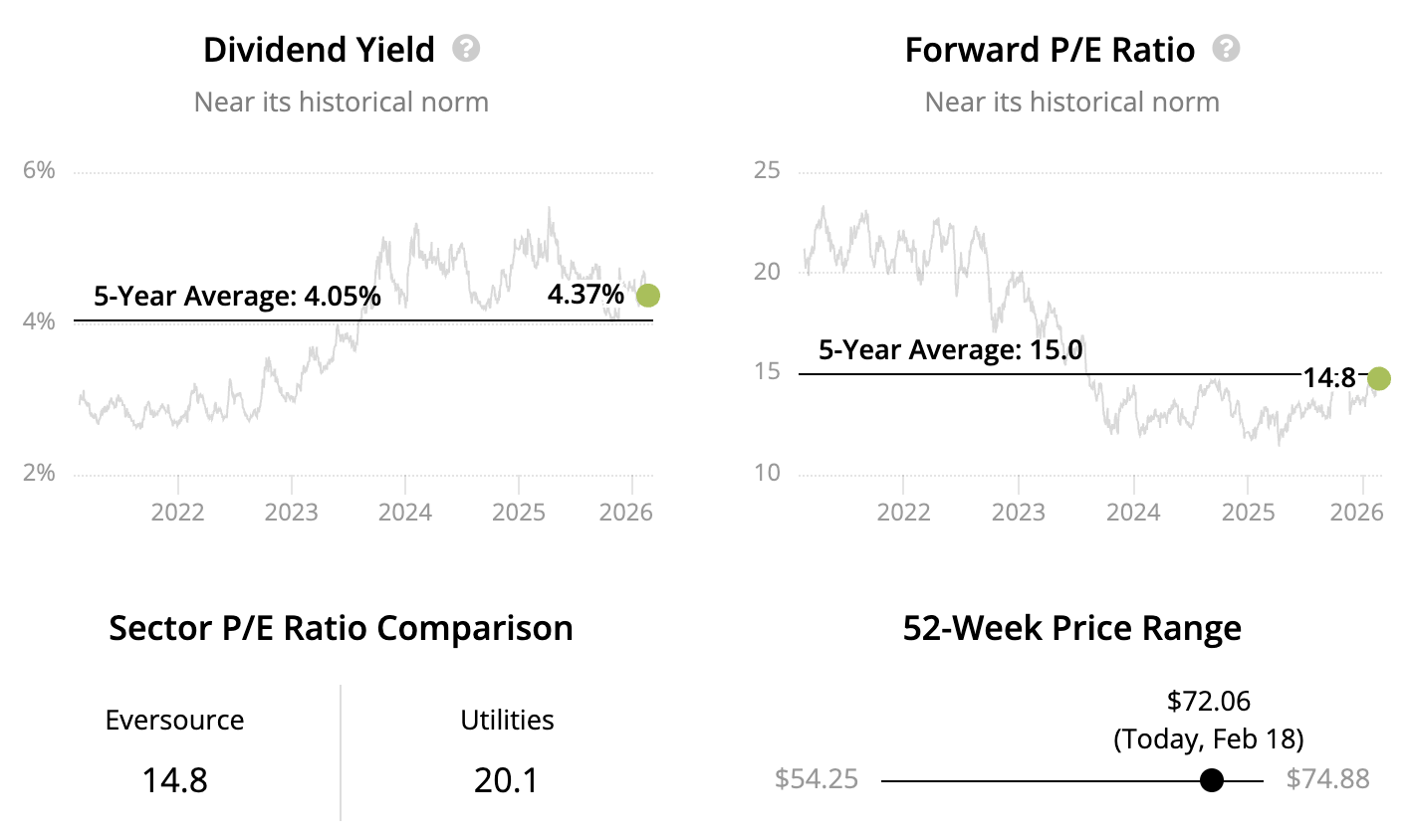Click 2023 on the Forward P/E chart axis
The image size is (1410, 840).
(x=1018, y=513)
